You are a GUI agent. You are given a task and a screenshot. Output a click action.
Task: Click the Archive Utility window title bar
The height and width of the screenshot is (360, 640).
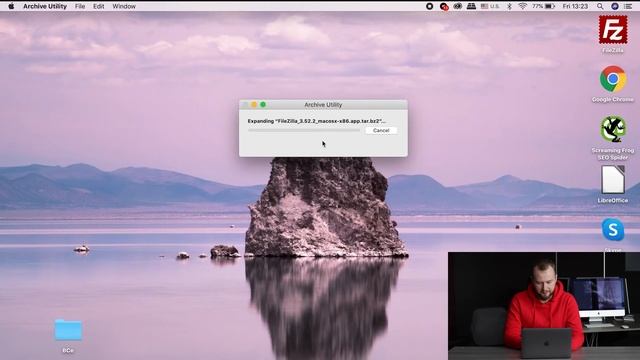[323, 104]
